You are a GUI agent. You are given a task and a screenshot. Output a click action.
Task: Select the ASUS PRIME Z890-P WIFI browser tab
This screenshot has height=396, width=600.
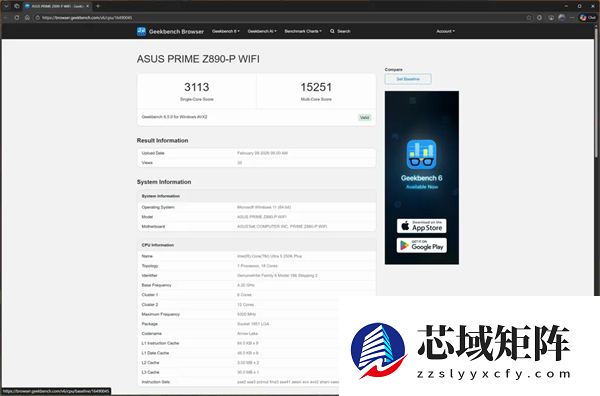pos(57,6)
